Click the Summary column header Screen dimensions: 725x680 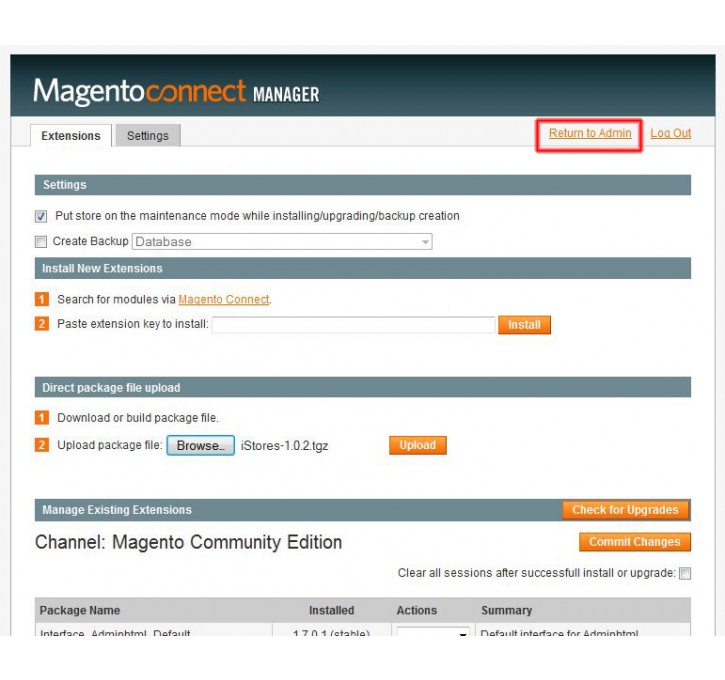pos(506,610)
